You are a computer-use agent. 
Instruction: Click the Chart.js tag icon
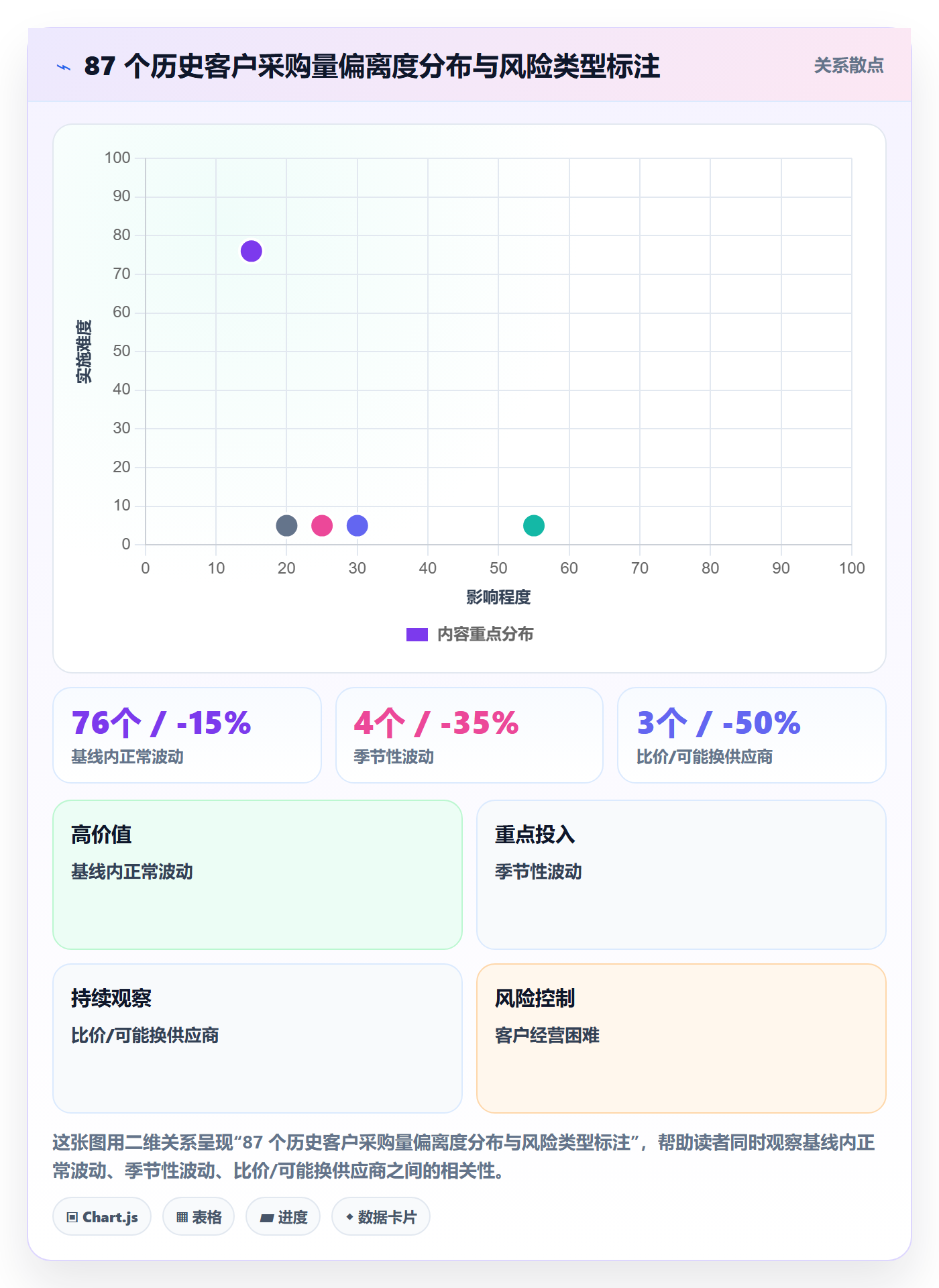point(72,1218)
